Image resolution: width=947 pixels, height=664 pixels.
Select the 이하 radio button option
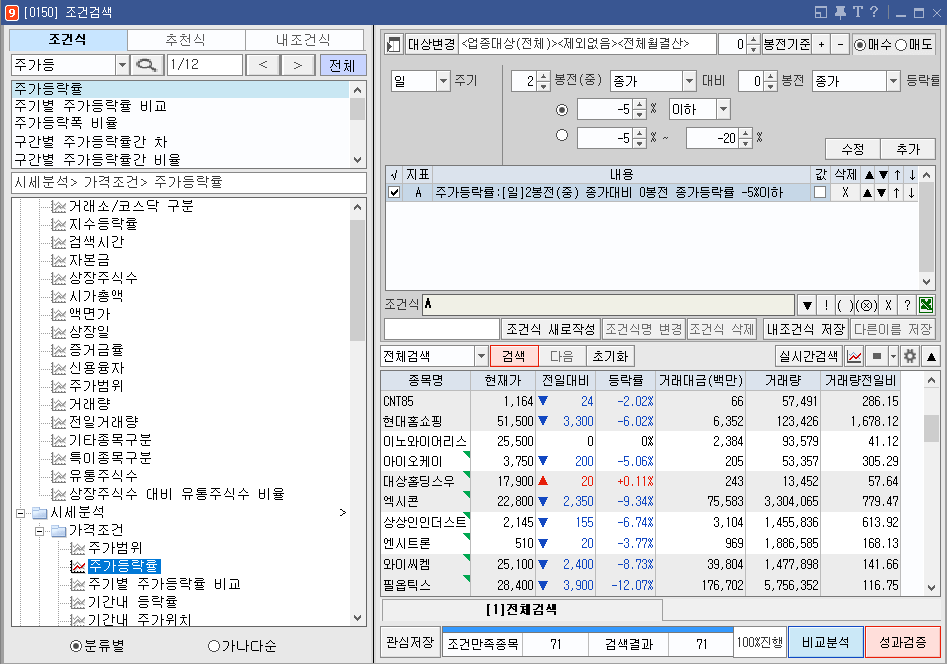click(561, 110)
